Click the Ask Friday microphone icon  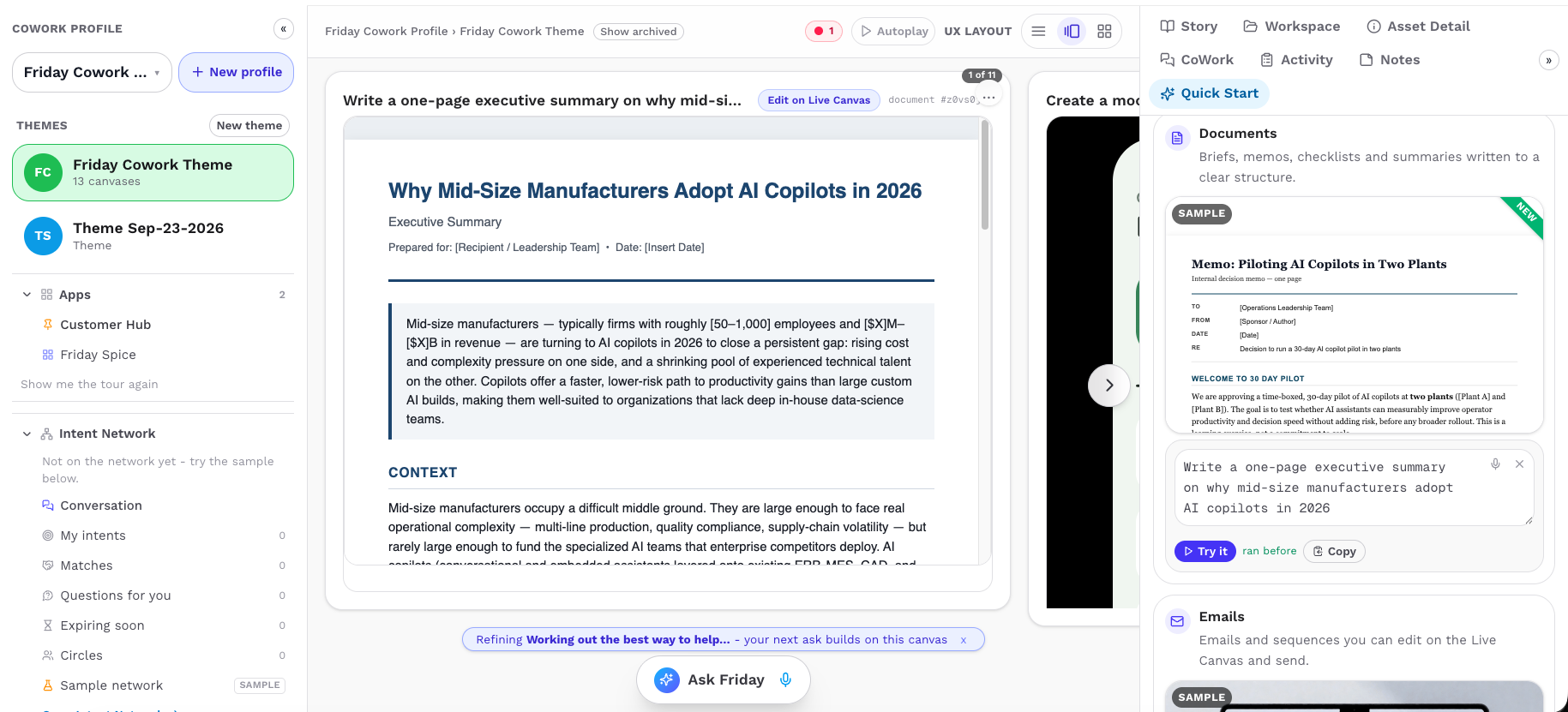(785, 679)
